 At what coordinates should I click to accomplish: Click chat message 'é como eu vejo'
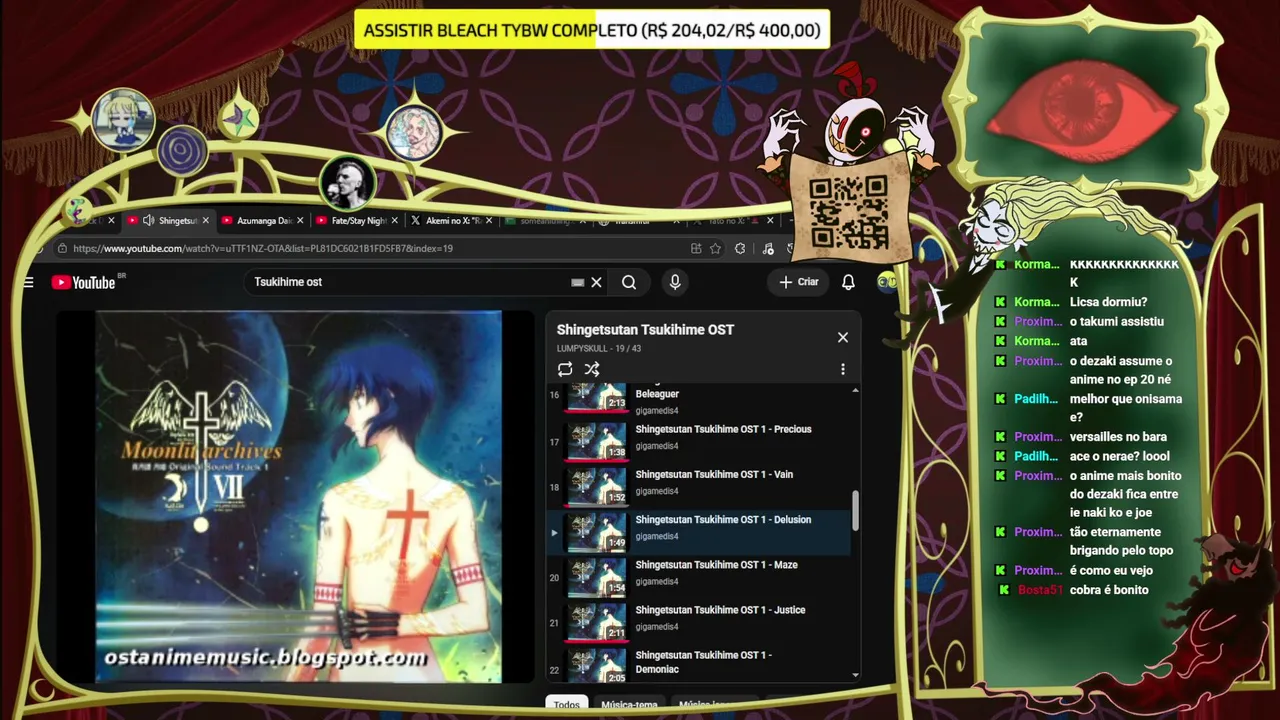(1111, 571)
